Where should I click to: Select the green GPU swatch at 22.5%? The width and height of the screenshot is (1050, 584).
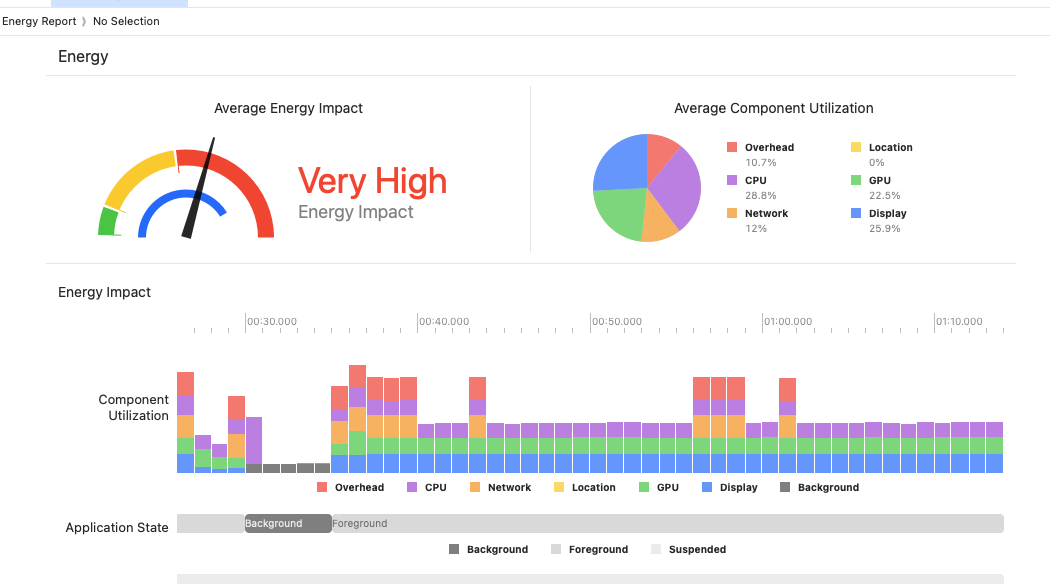[856, 181]
